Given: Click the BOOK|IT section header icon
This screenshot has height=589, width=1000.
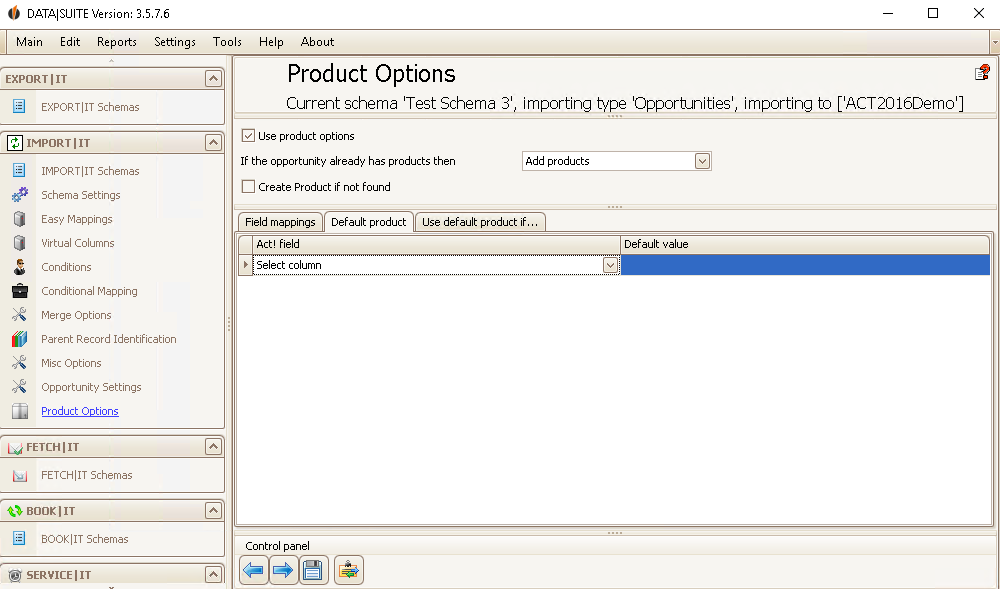Looking at the screenshot, I should coord(15,511).
